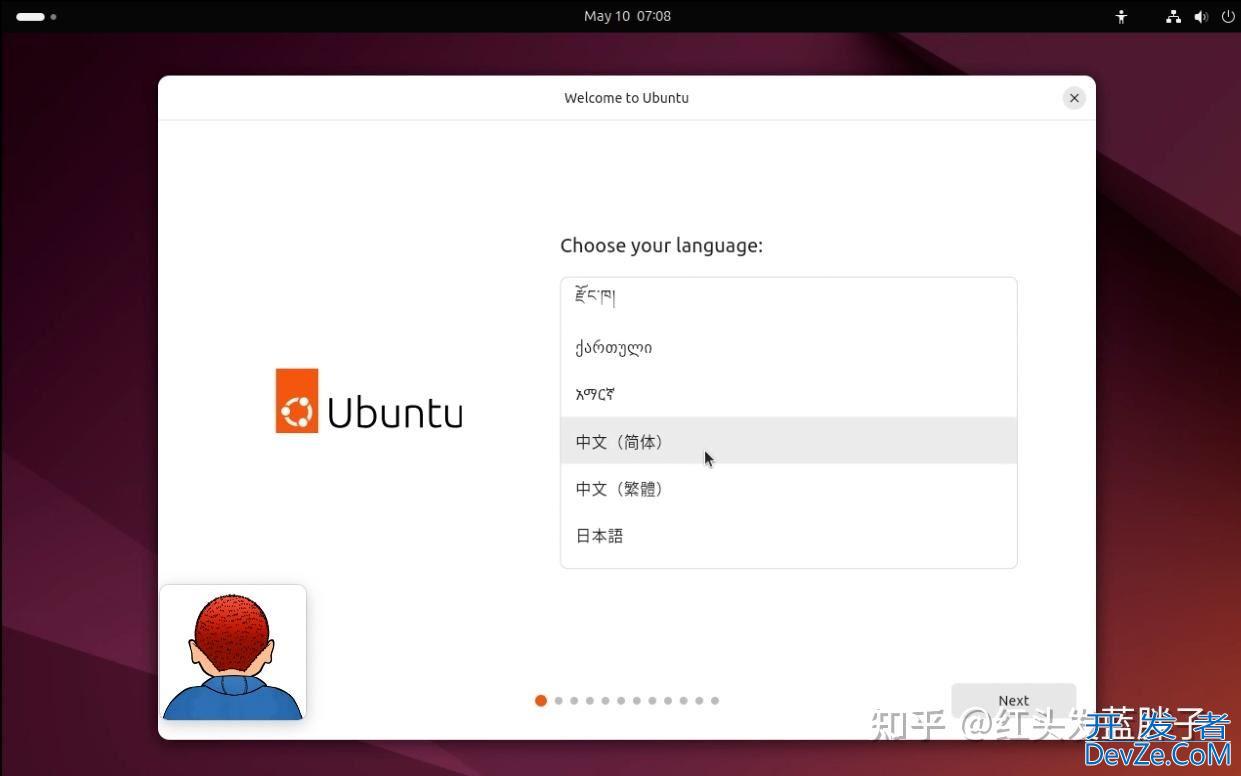This screenshot has width=1241, height=776.
Task: Close the Welcome to Ubuntu window
Action: 1074,98
